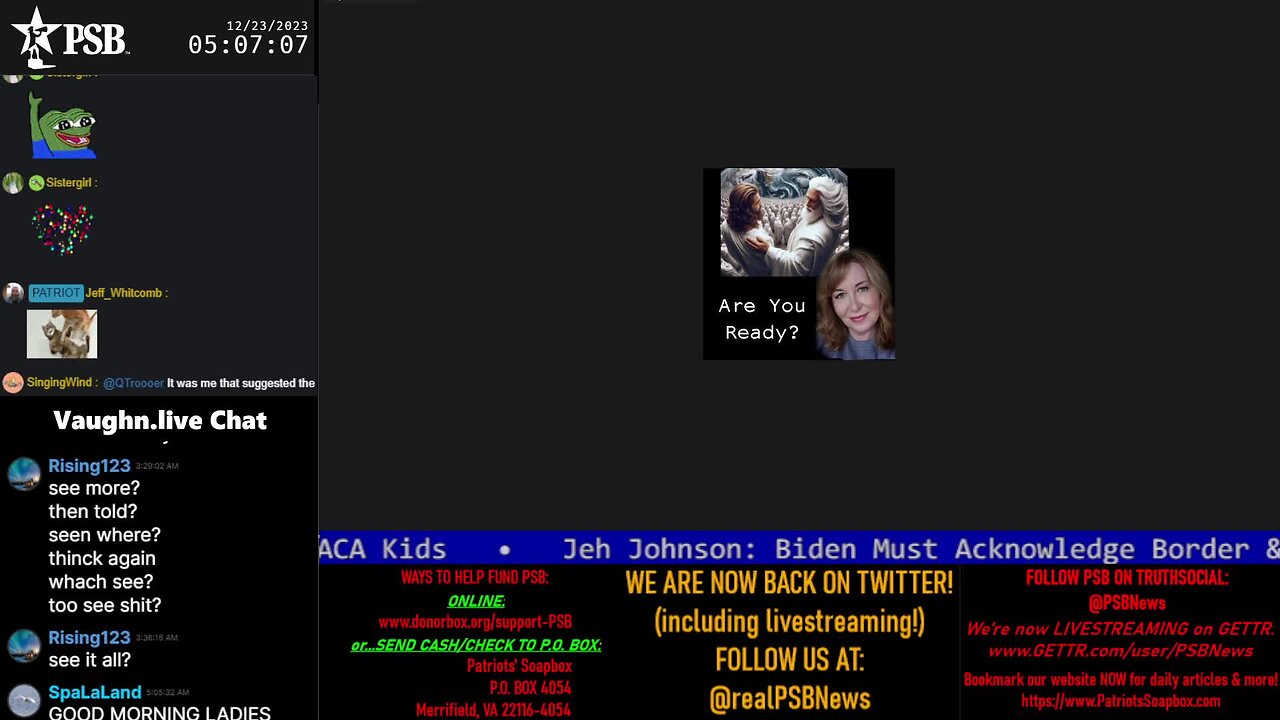
Task: Click the woman's portrait in the center image
Action: (856, 304)
